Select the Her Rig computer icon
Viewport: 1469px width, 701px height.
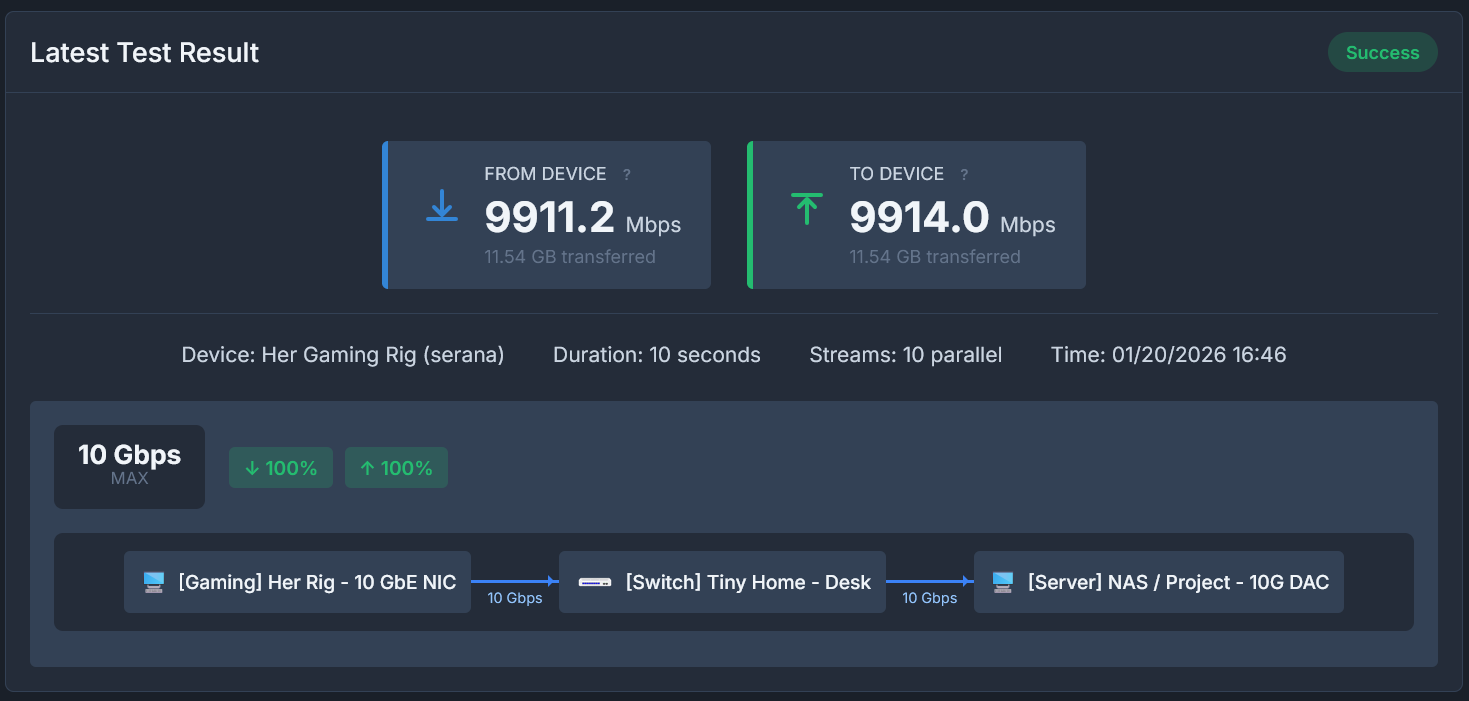[x=152, y=581]
